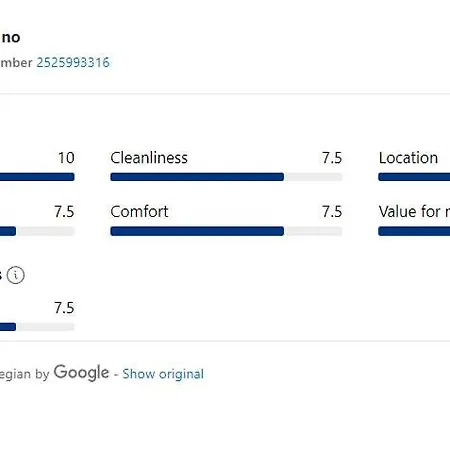
Task: Click the 7.5 score next to Comfort
Action: tap(332, 212)
